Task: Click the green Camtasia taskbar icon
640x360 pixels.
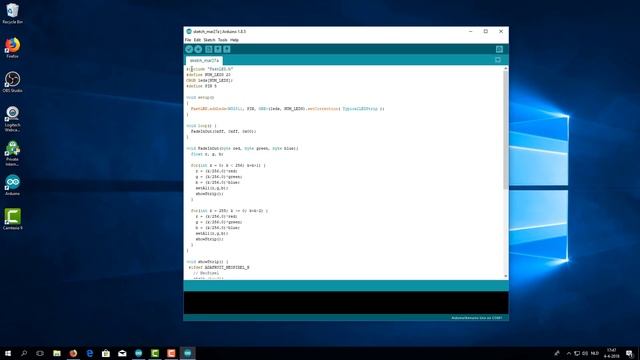Action: [x=155, y=353]
